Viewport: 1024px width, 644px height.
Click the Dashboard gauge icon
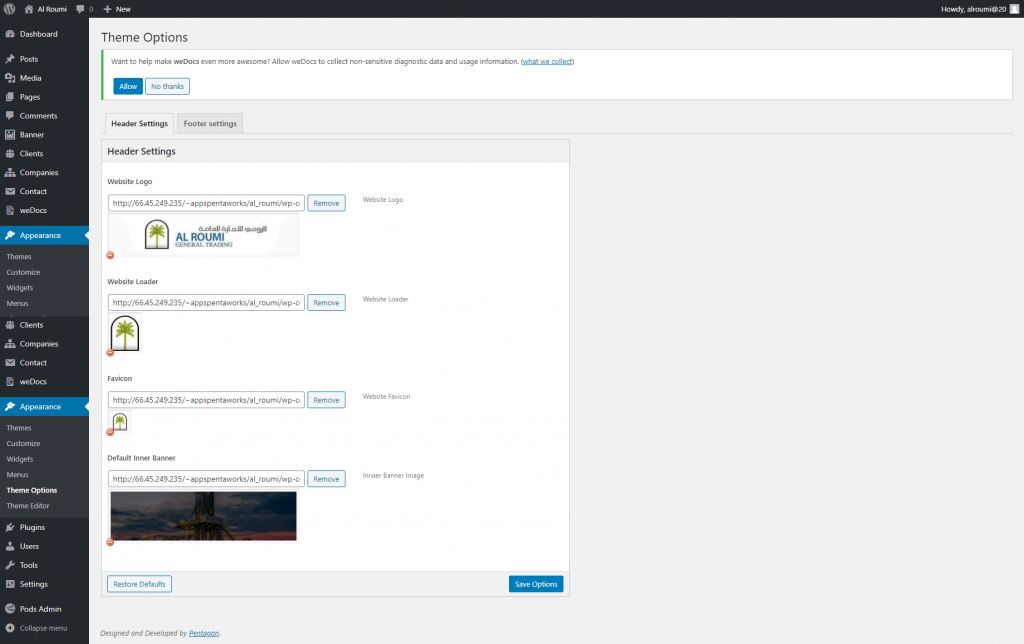click(x=10, y=34)
